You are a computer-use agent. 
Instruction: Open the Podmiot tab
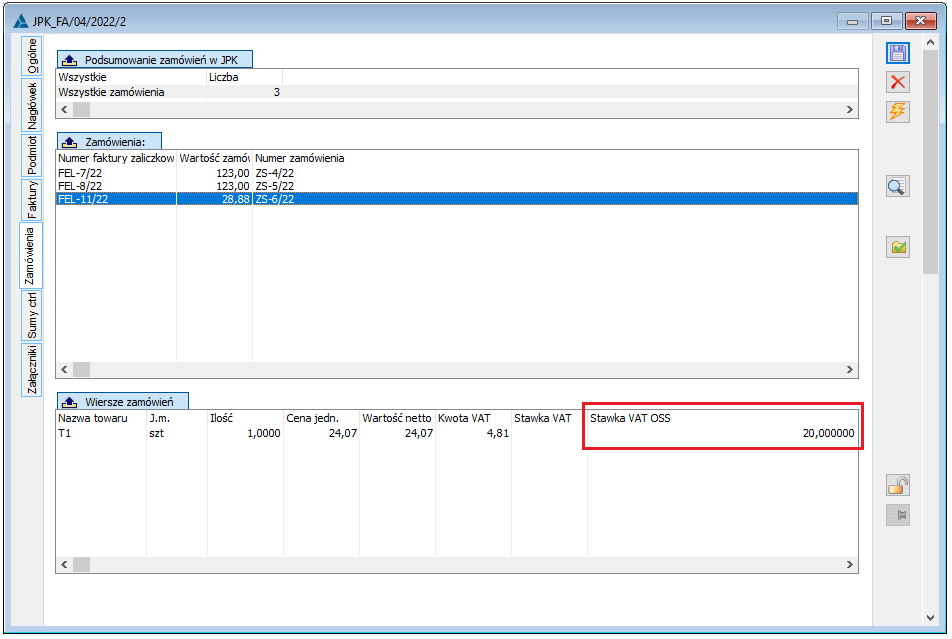[x=32, y=154]
